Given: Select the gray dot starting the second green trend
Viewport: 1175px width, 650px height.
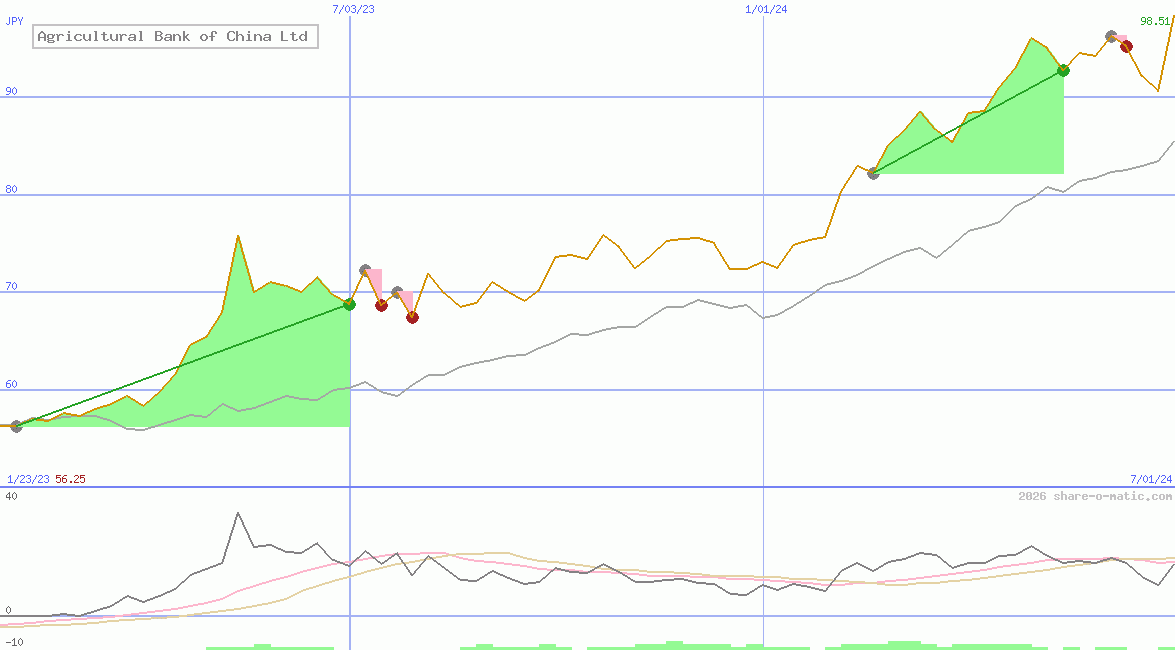Looking at the screenshot, I should (x=873, y=173).
